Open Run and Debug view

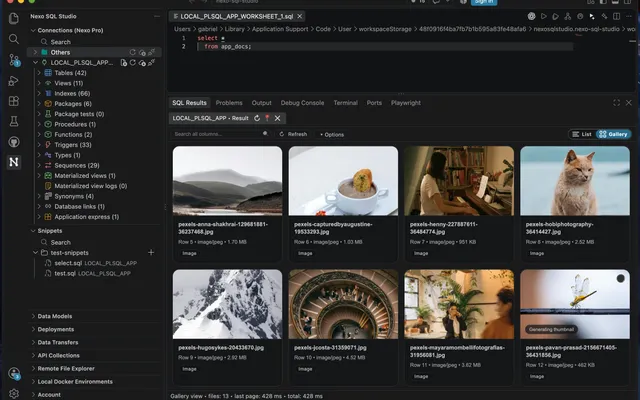(13, 80)
